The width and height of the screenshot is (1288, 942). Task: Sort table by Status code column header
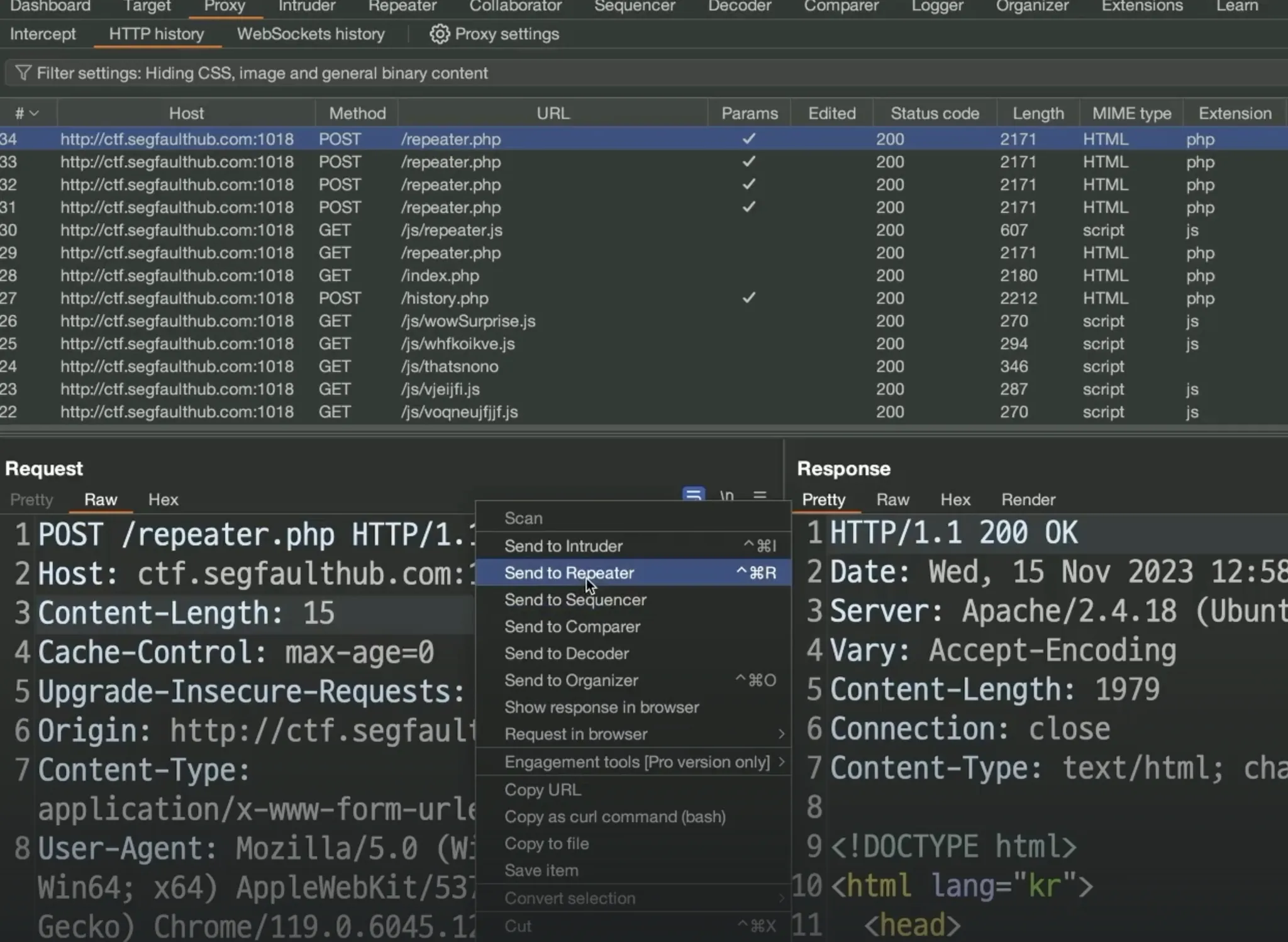pyautogui.click(x=934, y=113)
